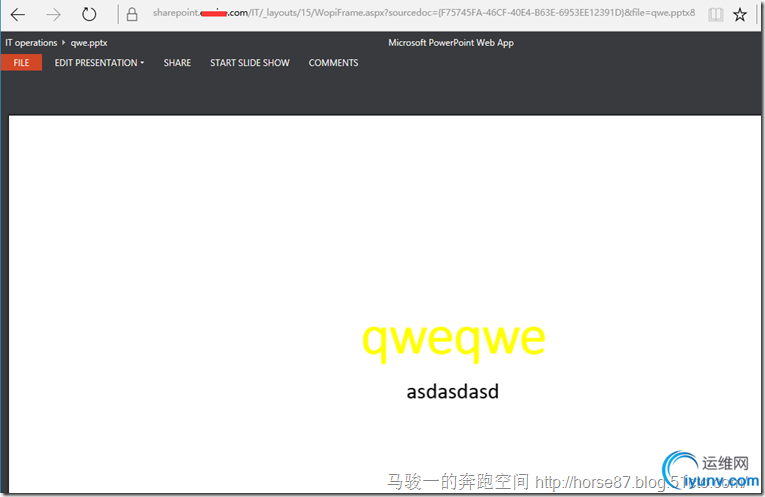Click the padlock security icon
Screen dimensions: 765x497
pyautogui.click(x=132, y=14)
